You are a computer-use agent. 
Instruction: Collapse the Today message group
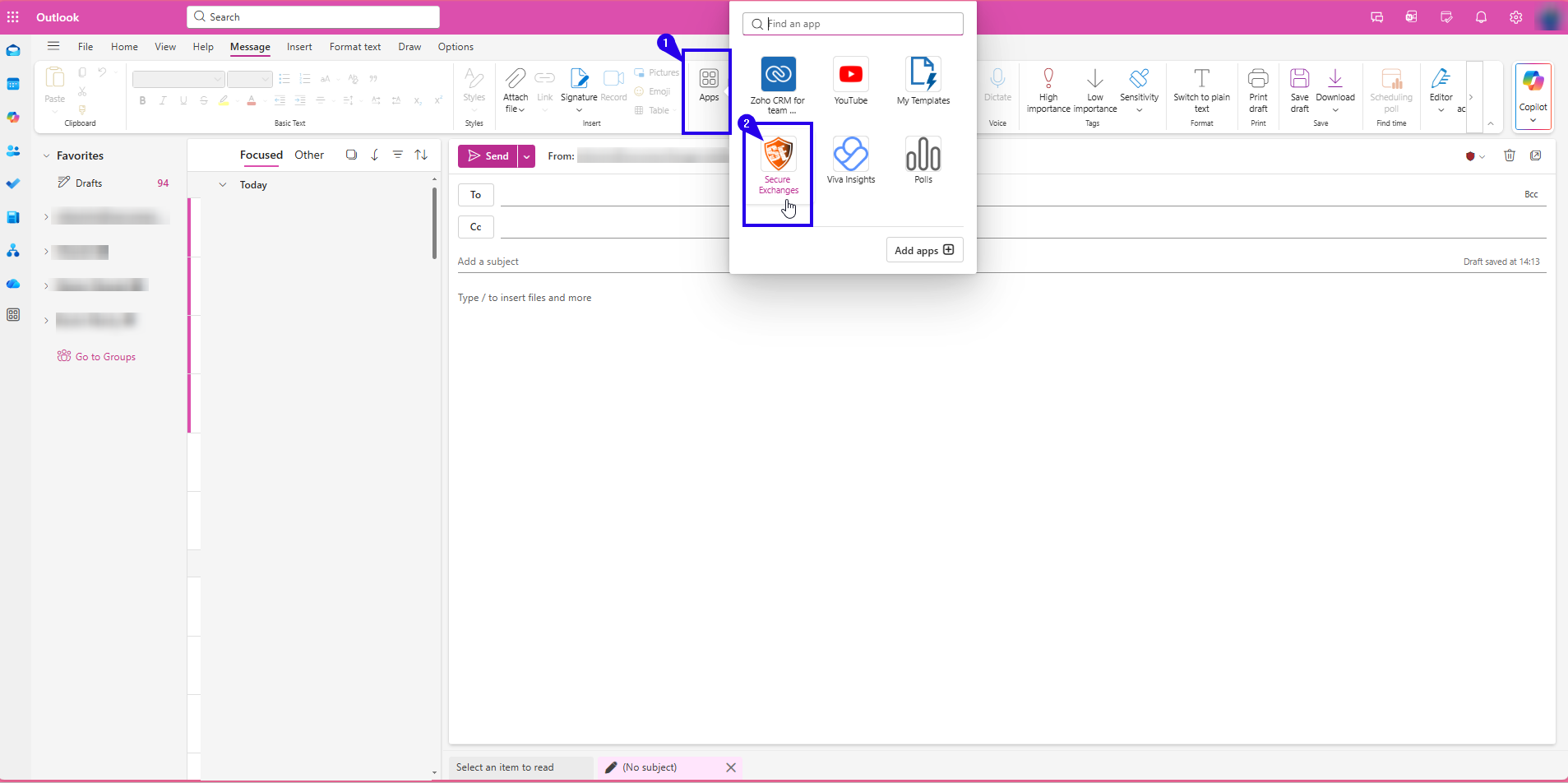[222, 185]
